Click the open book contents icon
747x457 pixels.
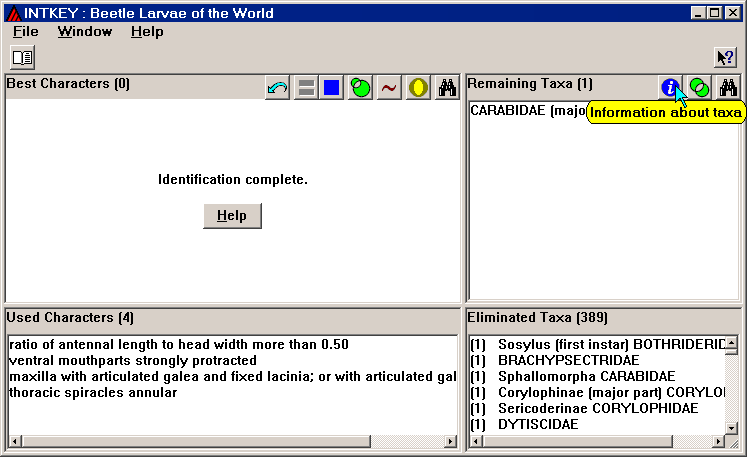[x=22, y=57]
